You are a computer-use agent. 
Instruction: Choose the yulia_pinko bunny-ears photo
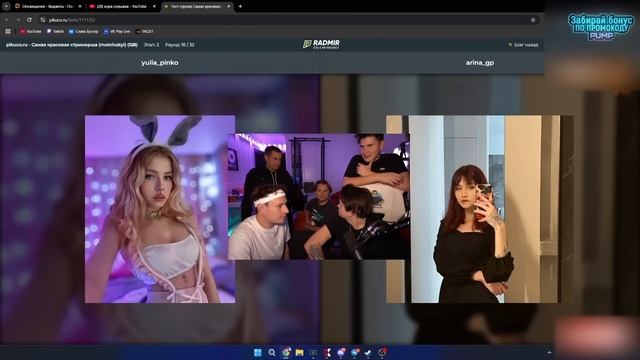[160, 209]
